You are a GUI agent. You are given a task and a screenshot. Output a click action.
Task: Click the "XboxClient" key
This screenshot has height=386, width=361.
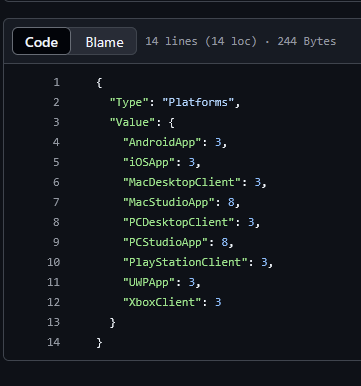coord(162,303)
